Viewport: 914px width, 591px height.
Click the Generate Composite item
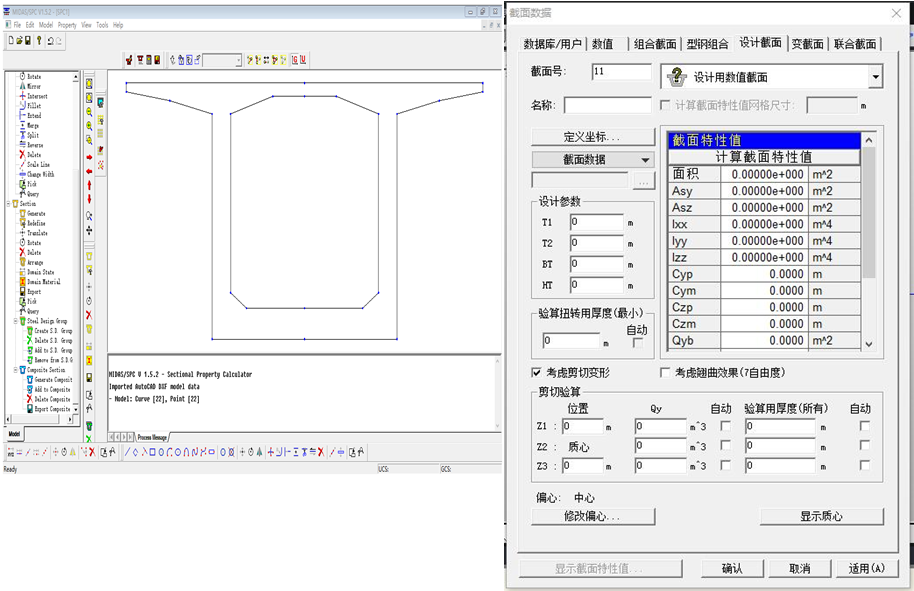coord(53,380)
